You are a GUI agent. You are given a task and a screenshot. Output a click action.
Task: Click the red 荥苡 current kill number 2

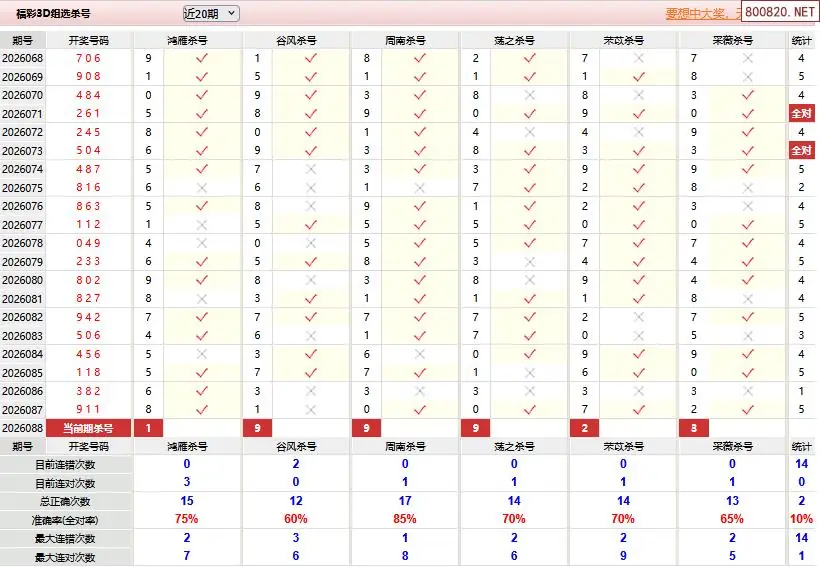(x=584, y=428)
